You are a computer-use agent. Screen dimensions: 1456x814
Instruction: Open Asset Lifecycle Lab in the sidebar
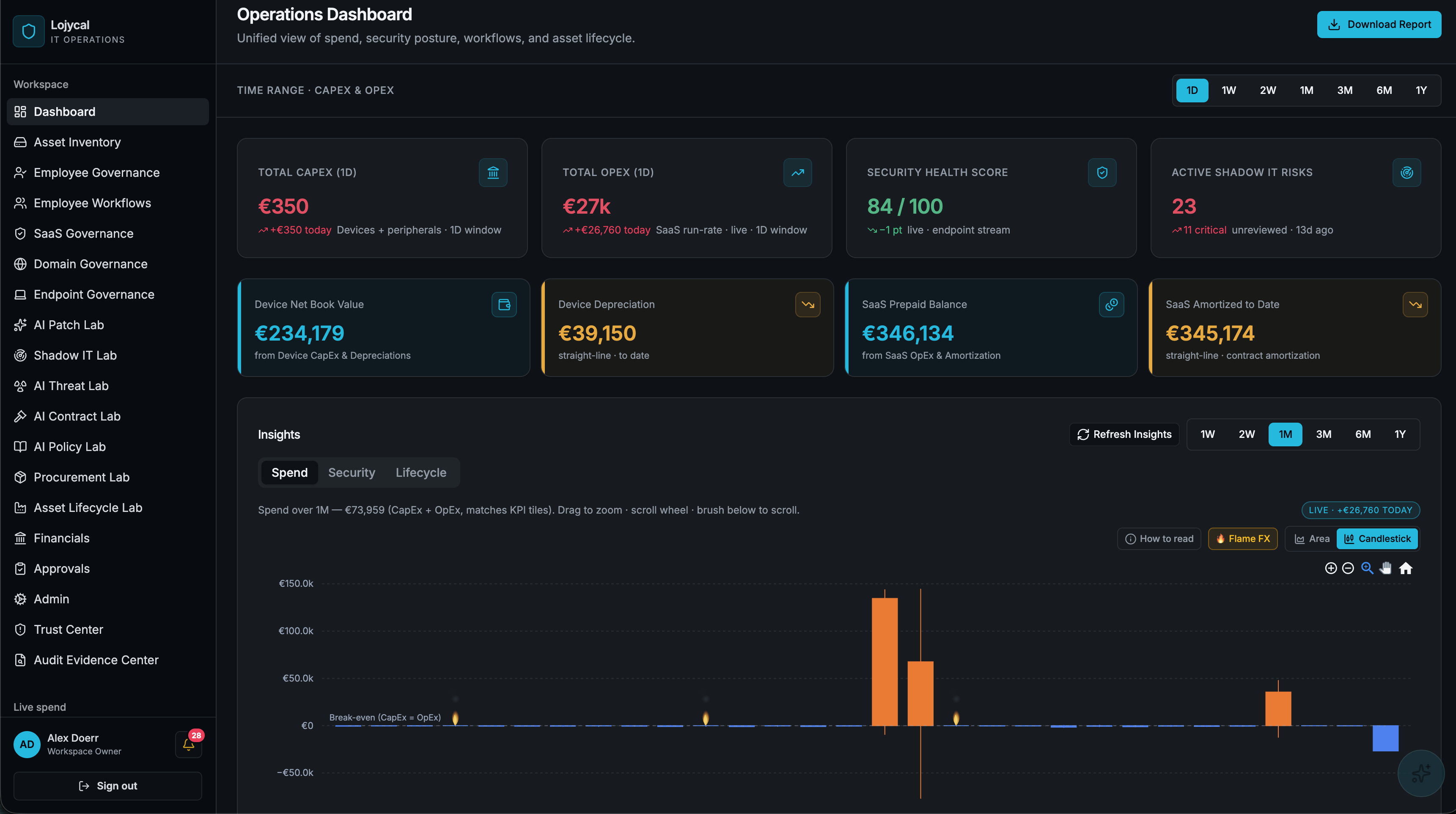pos(107,508)
